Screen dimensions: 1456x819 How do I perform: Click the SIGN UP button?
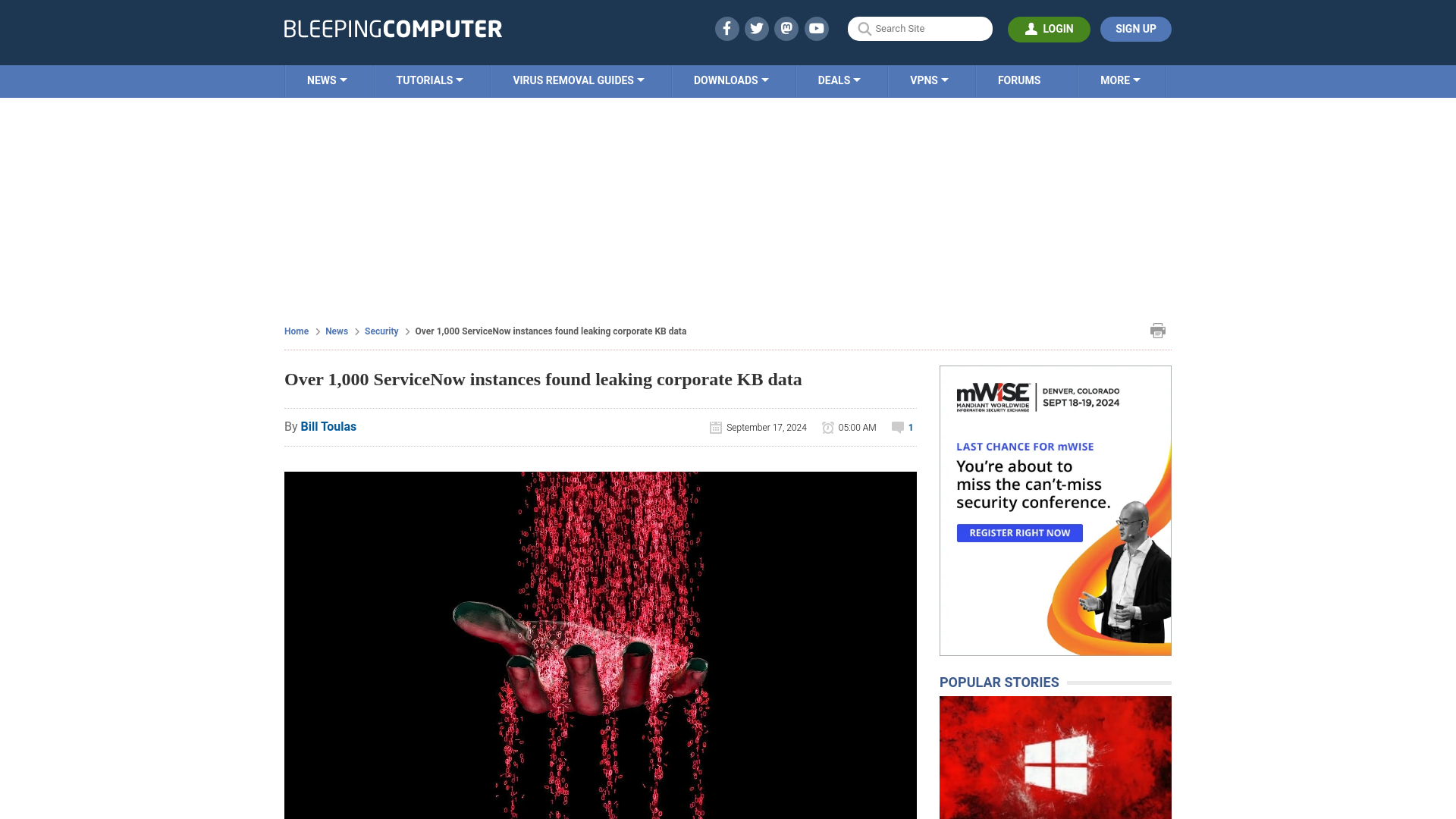(1135, 28)
